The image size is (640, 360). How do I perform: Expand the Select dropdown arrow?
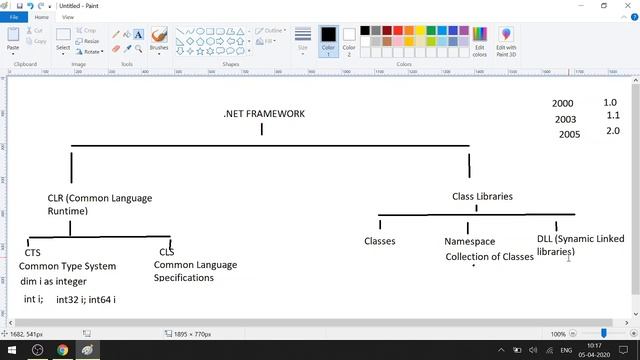(63, 53)
